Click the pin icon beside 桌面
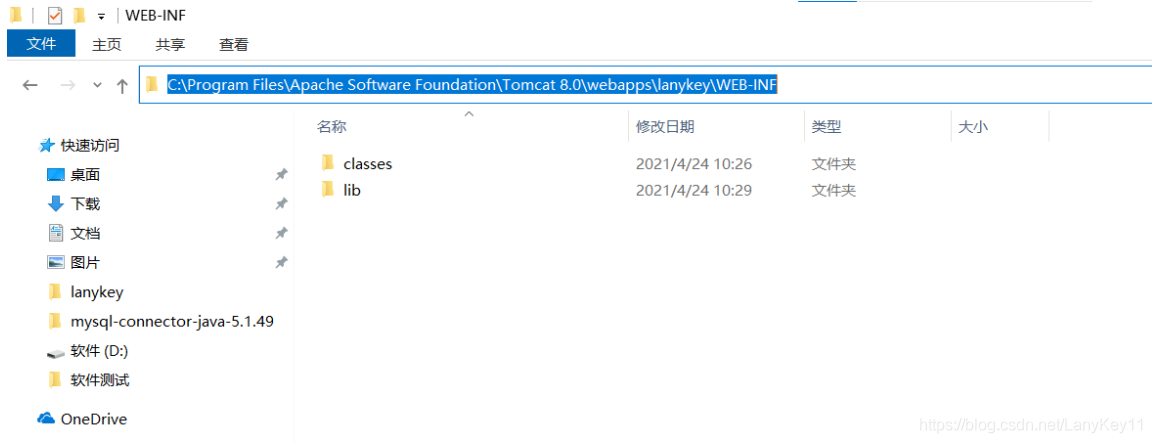The image size is (1152, 443). (281, 175)
